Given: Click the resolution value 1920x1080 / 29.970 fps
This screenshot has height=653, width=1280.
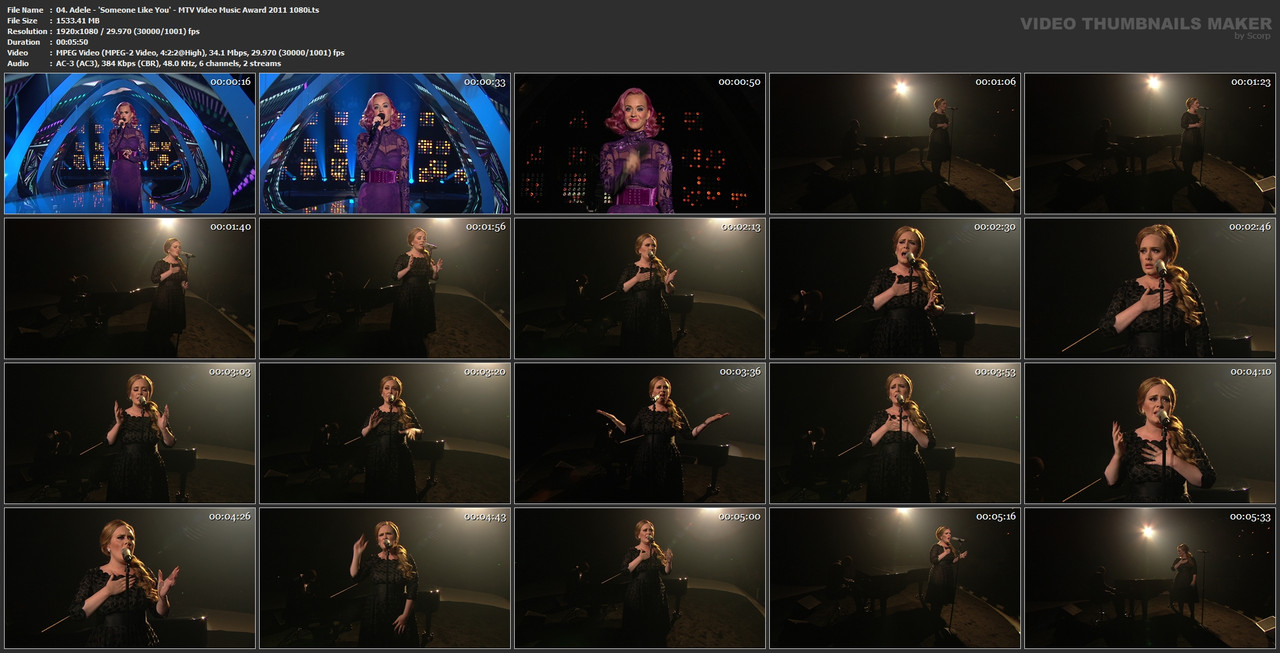Looking at the screenshot, I should coord(128,31).
